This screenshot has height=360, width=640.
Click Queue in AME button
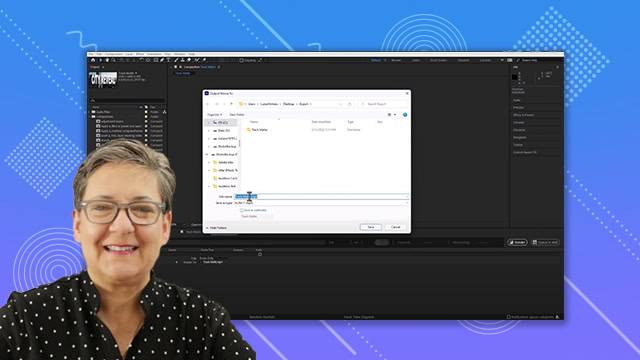click(545, 242)
